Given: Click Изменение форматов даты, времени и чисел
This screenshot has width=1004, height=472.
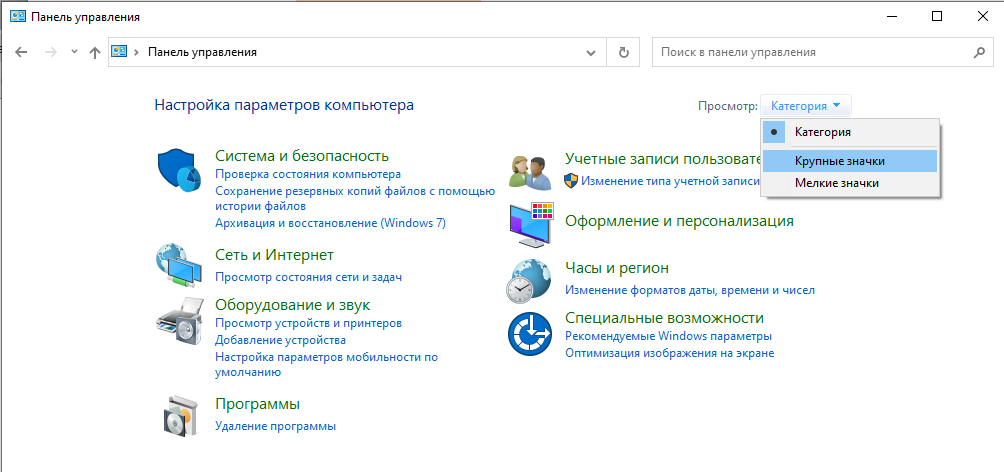Looking at the screenshot, I should coord(690,290).
